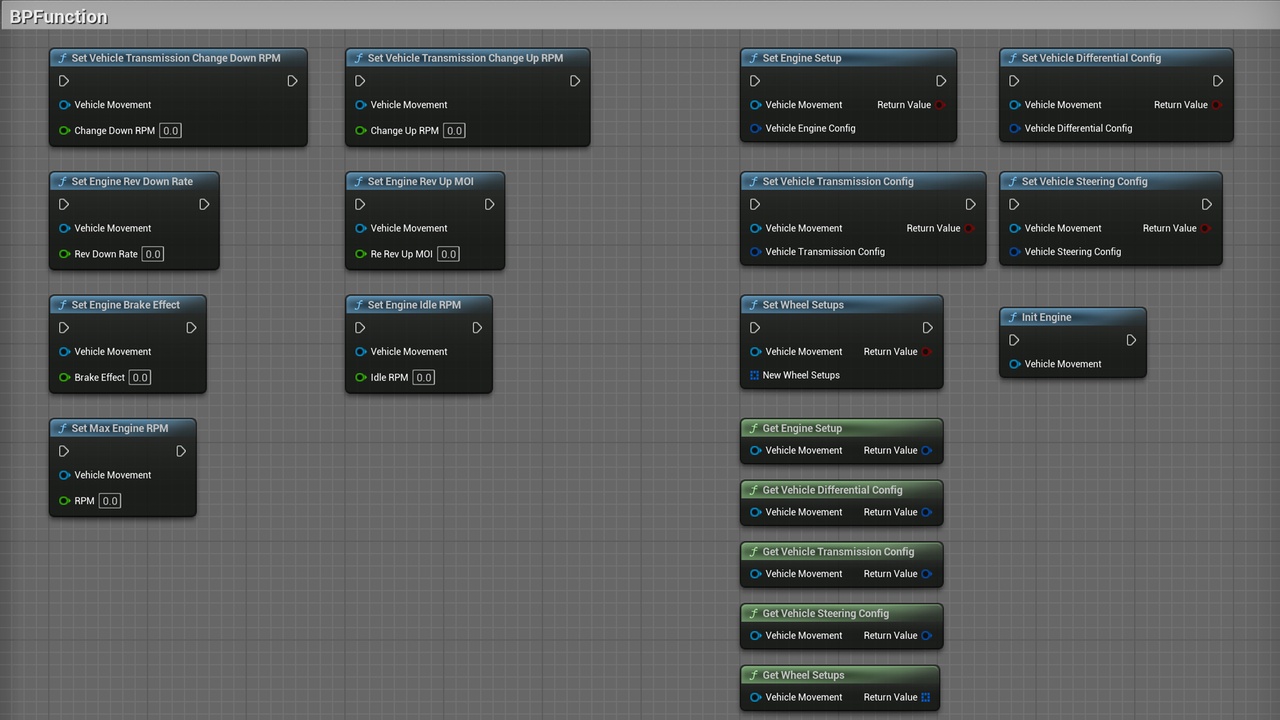Click Return Value pin on Set Vehicle Differential Config
Viewport: 1280px width, 720px height.
[1217, 105]
